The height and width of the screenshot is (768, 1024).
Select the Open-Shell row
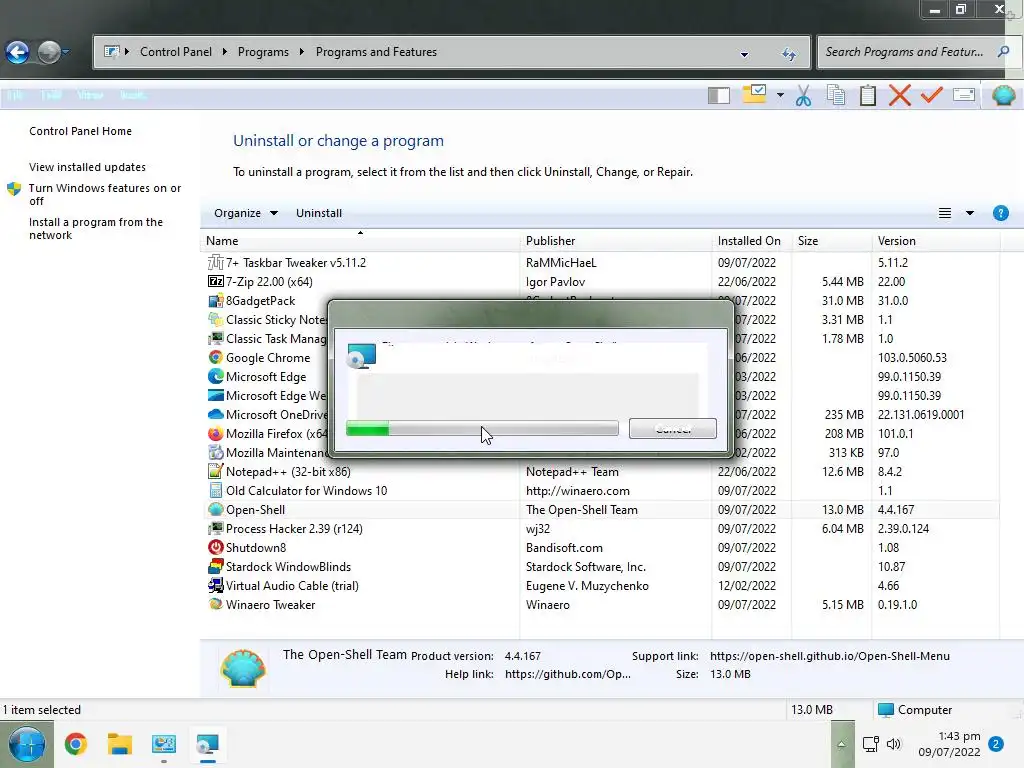pyautogui.click(x=601, y=509)
